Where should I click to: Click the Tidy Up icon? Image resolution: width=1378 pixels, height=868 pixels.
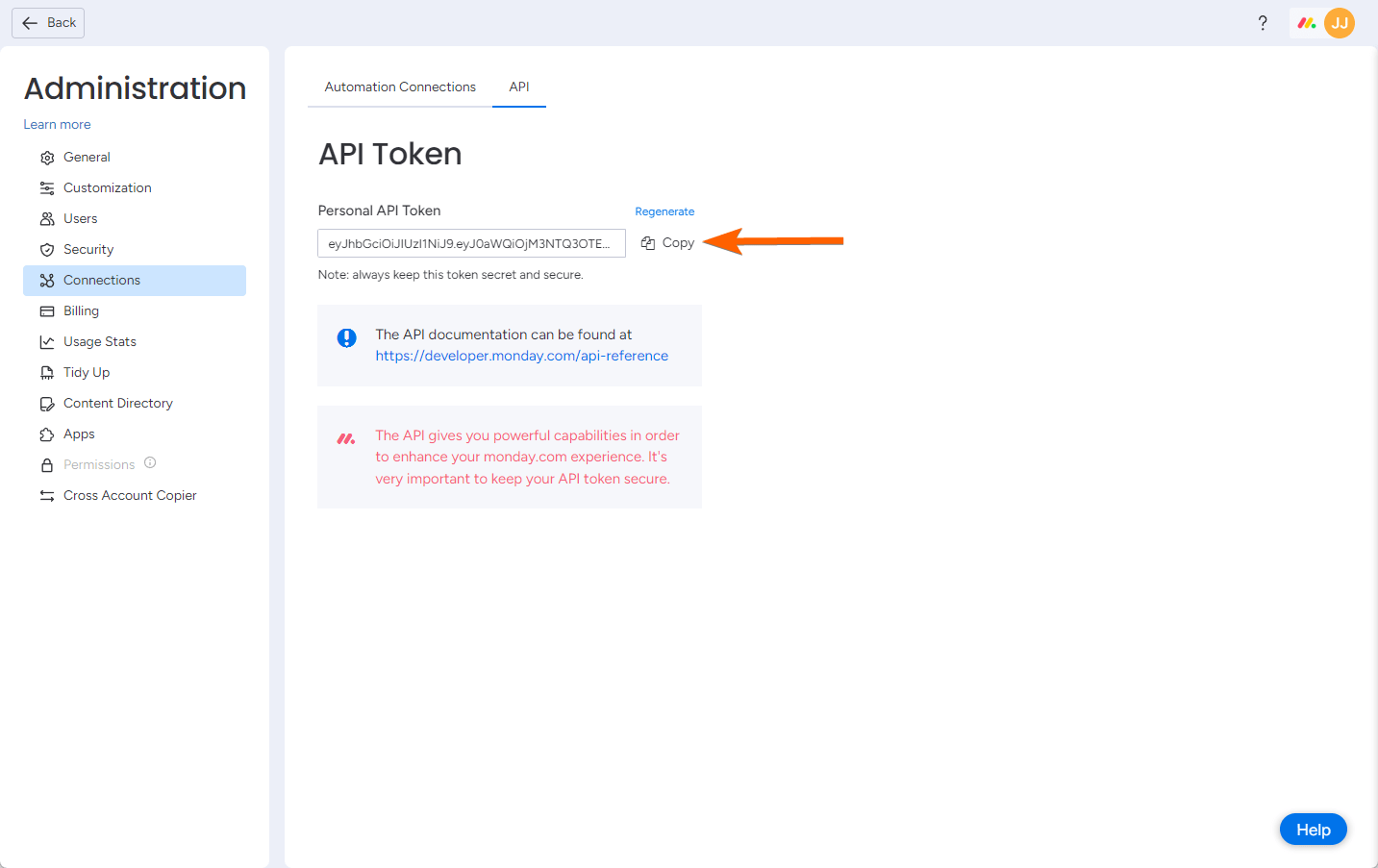[x=47, y=373]
